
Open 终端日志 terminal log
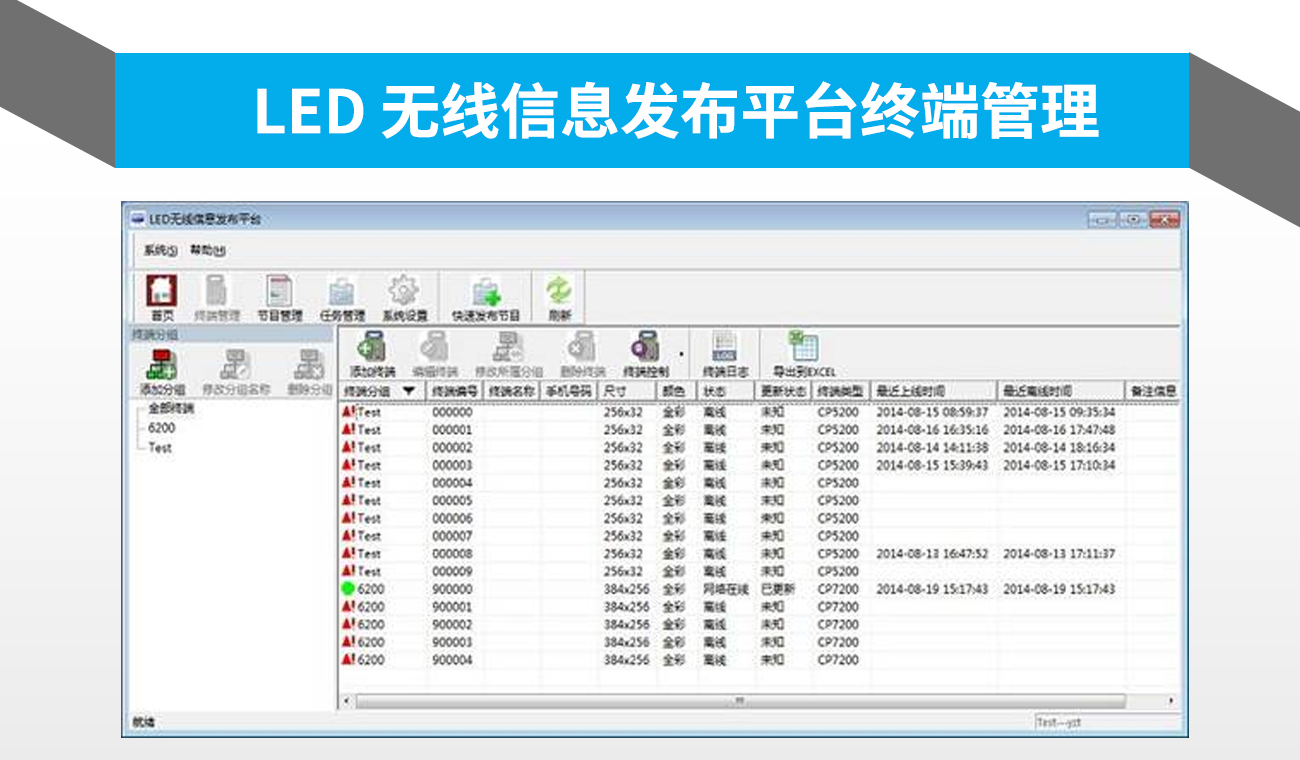pyautogui.click(x=725, y=350)
